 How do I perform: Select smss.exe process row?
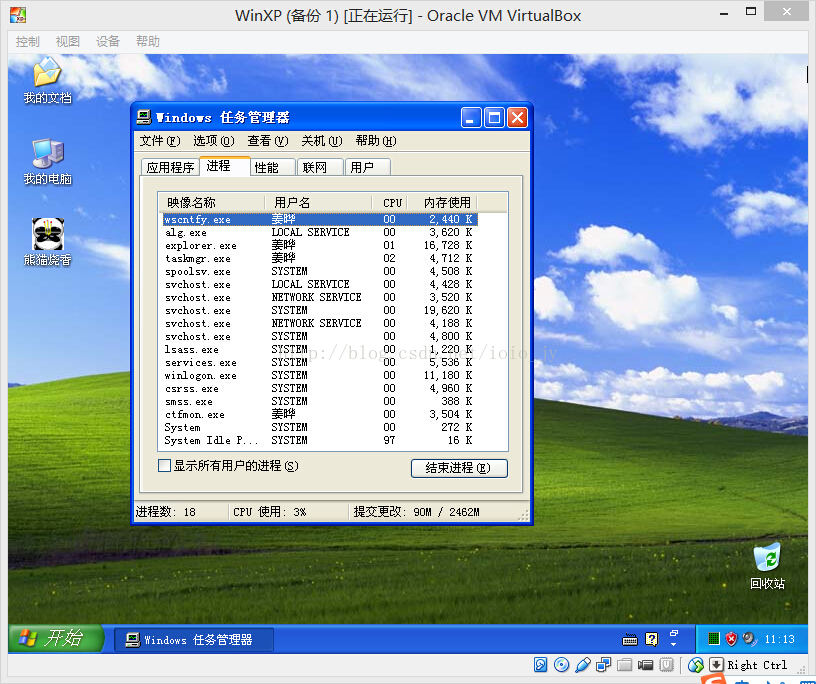(318, 401)
